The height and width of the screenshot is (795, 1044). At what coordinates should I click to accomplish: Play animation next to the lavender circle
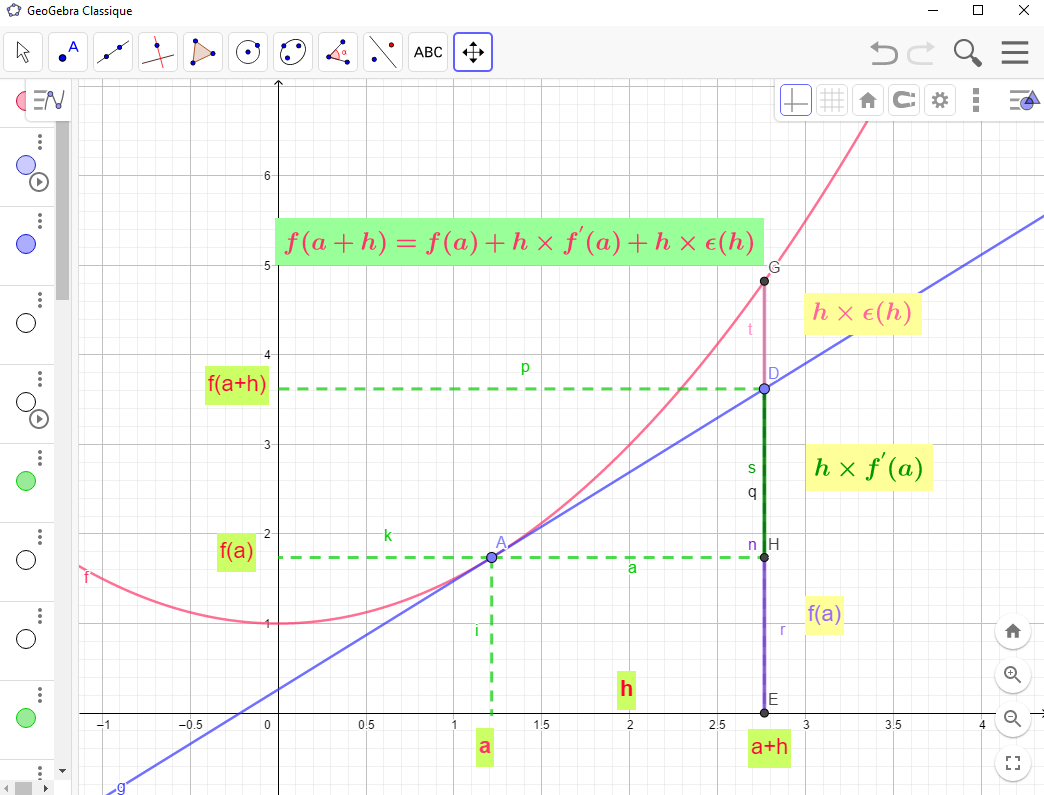pyautogui.click(x=39, y=182)
